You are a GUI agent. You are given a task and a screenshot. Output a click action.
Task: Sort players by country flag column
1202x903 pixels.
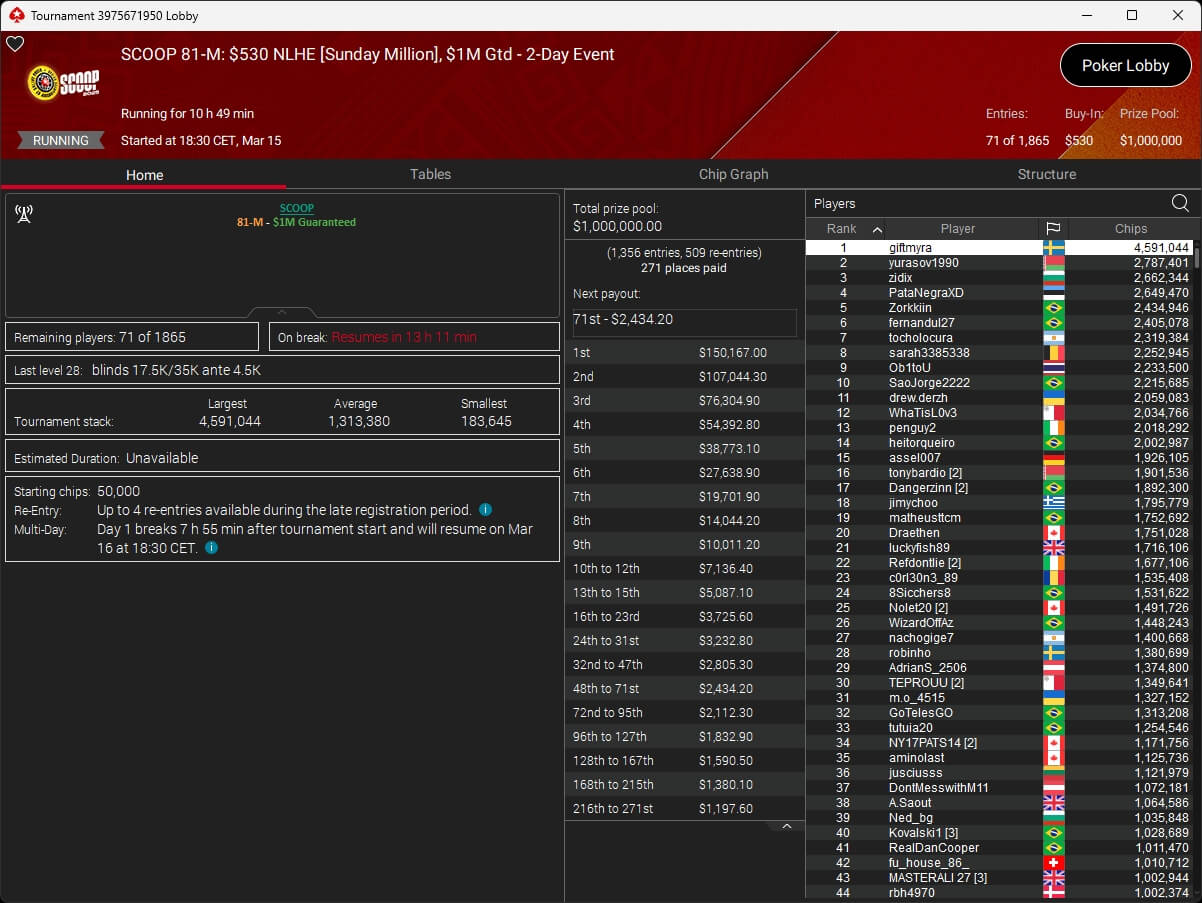(1053, 229)
